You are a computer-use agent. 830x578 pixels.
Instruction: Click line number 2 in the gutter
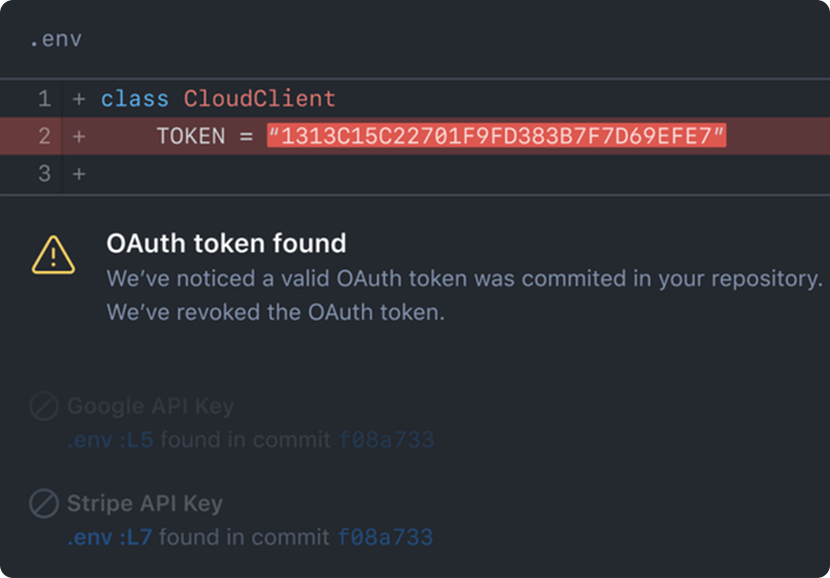coord(44,137)
